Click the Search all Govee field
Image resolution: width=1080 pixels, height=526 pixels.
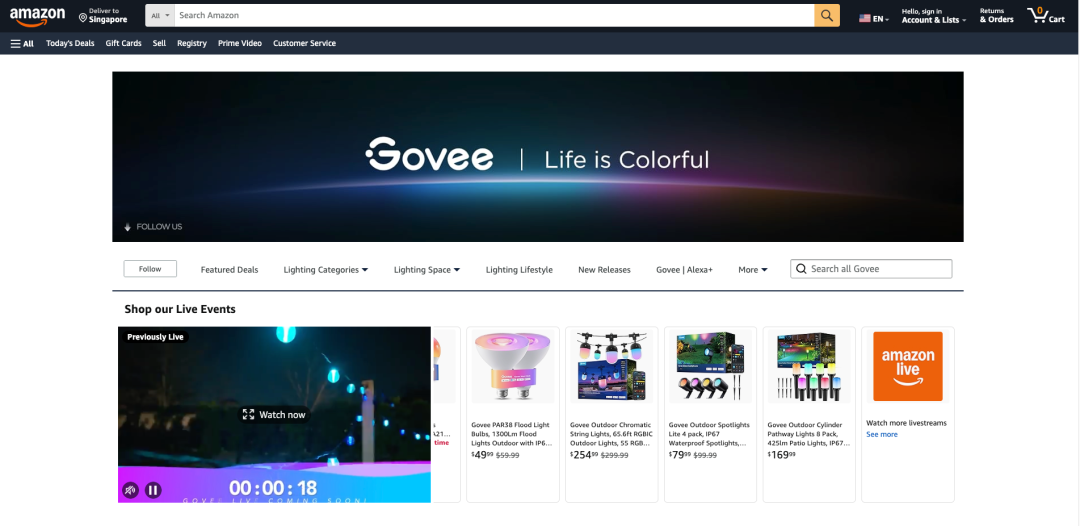871,269
